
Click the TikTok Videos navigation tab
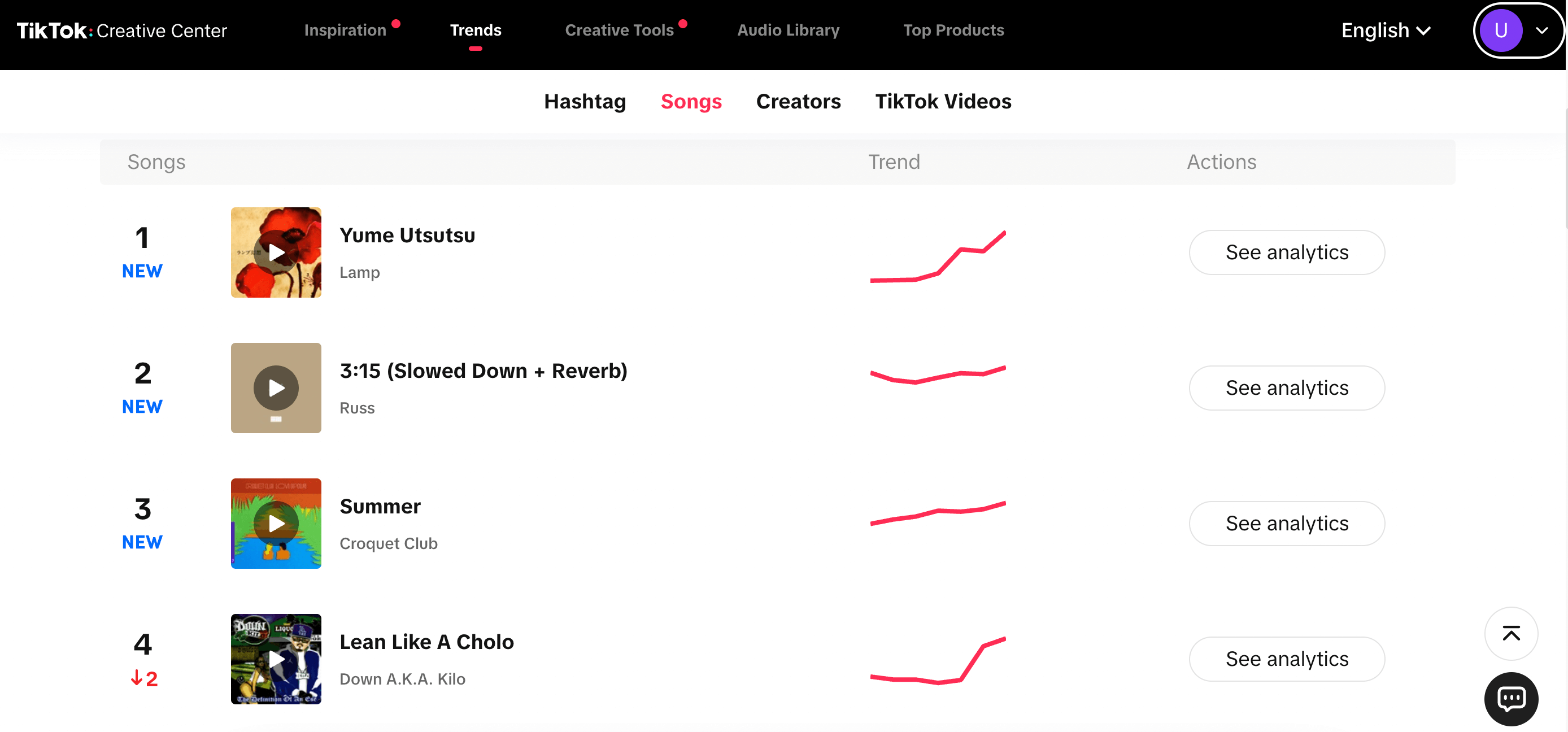(943, 101)
